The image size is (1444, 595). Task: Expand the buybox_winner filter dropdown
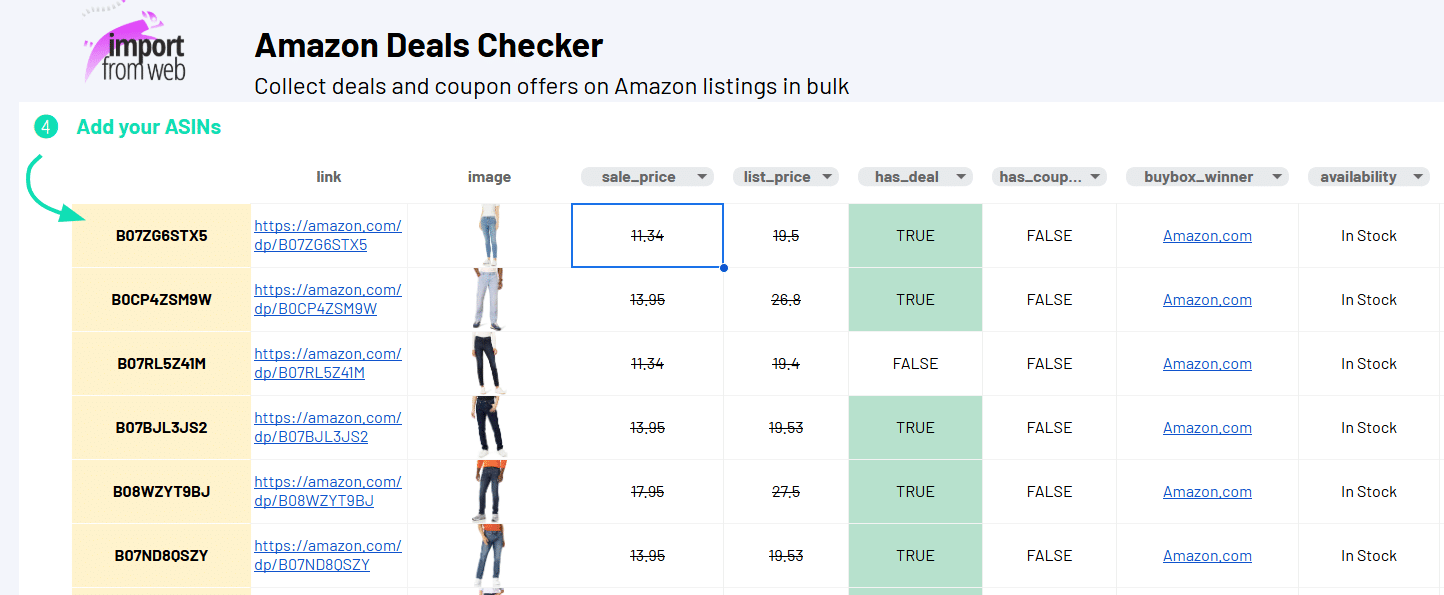(x=1277, y=177)
